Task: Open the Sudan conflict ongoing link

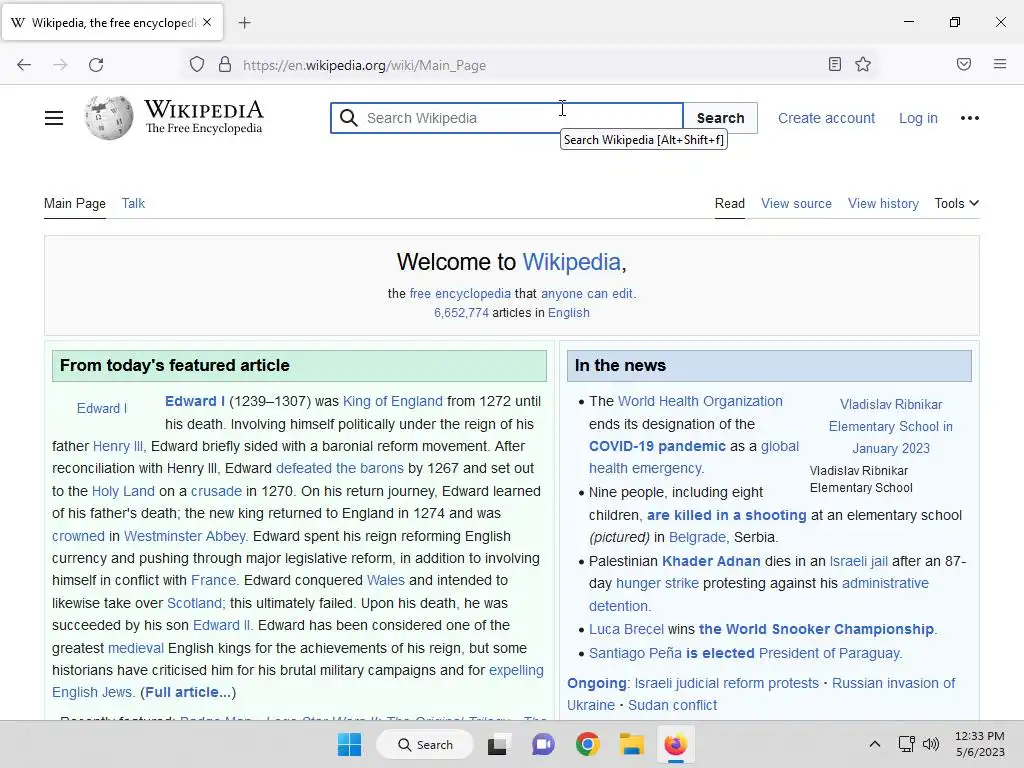Action: click(672, 705)
